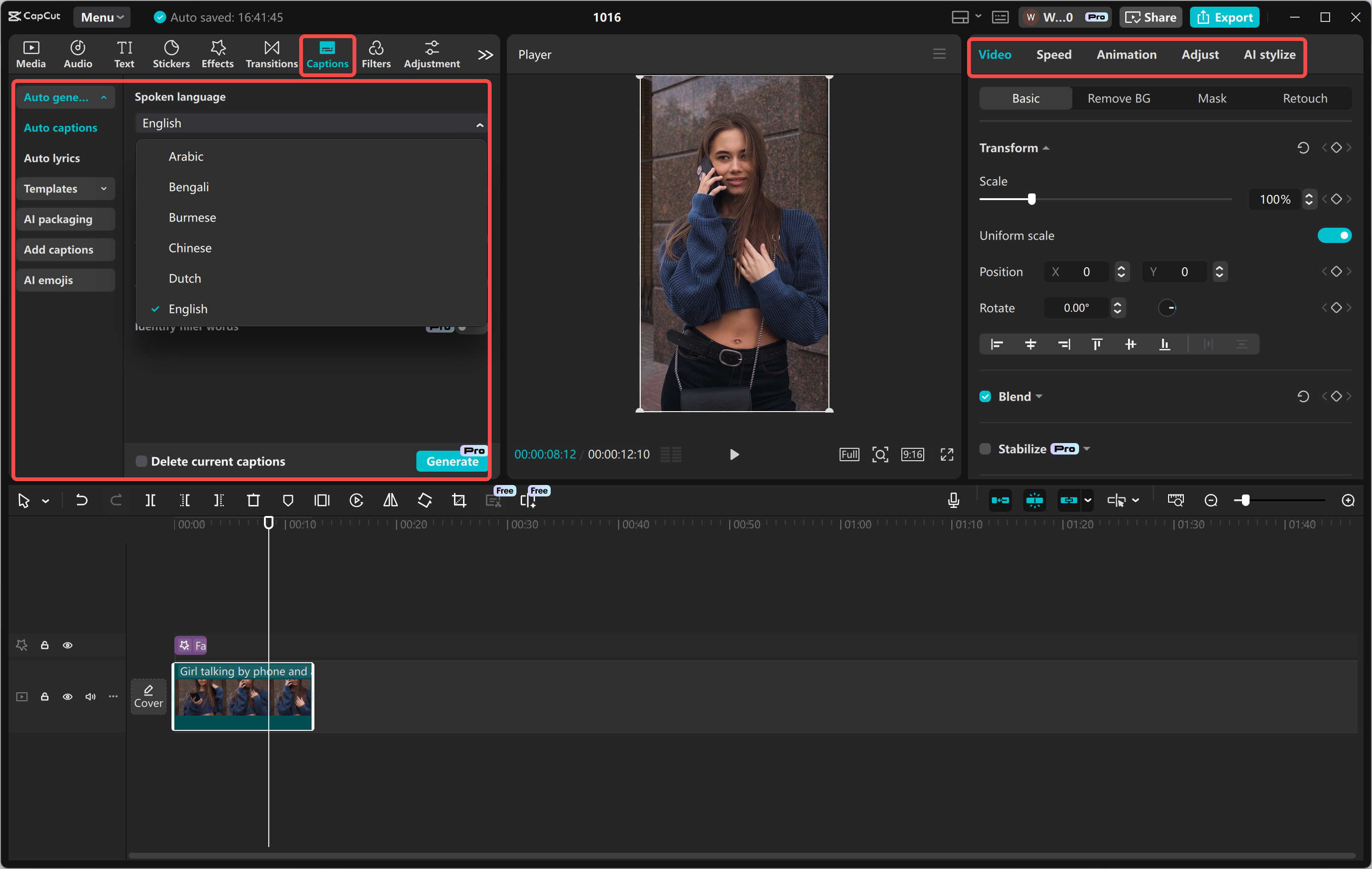Collapse the Spoken language English dropdown
The width and height of the screenshot is (1372, 869).
(310, 124)
